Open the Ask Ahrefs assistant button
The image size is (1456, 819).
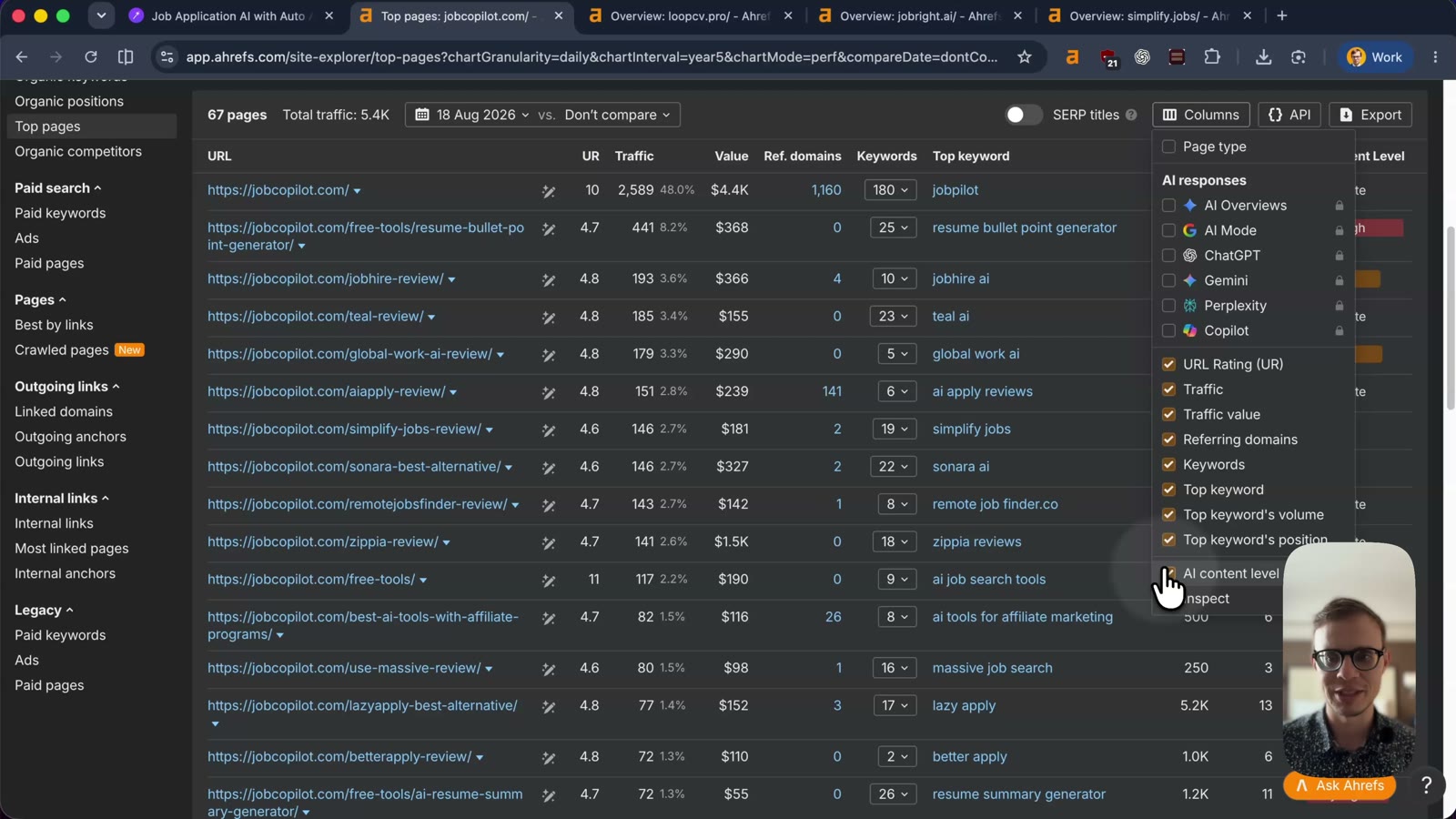(1340, 785)
